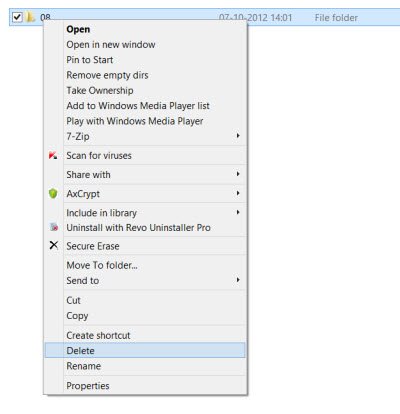Viewport: 400px width, 414px height.
Task: Expand the 7-Zip submenu arrow
Action: (238, 136)
